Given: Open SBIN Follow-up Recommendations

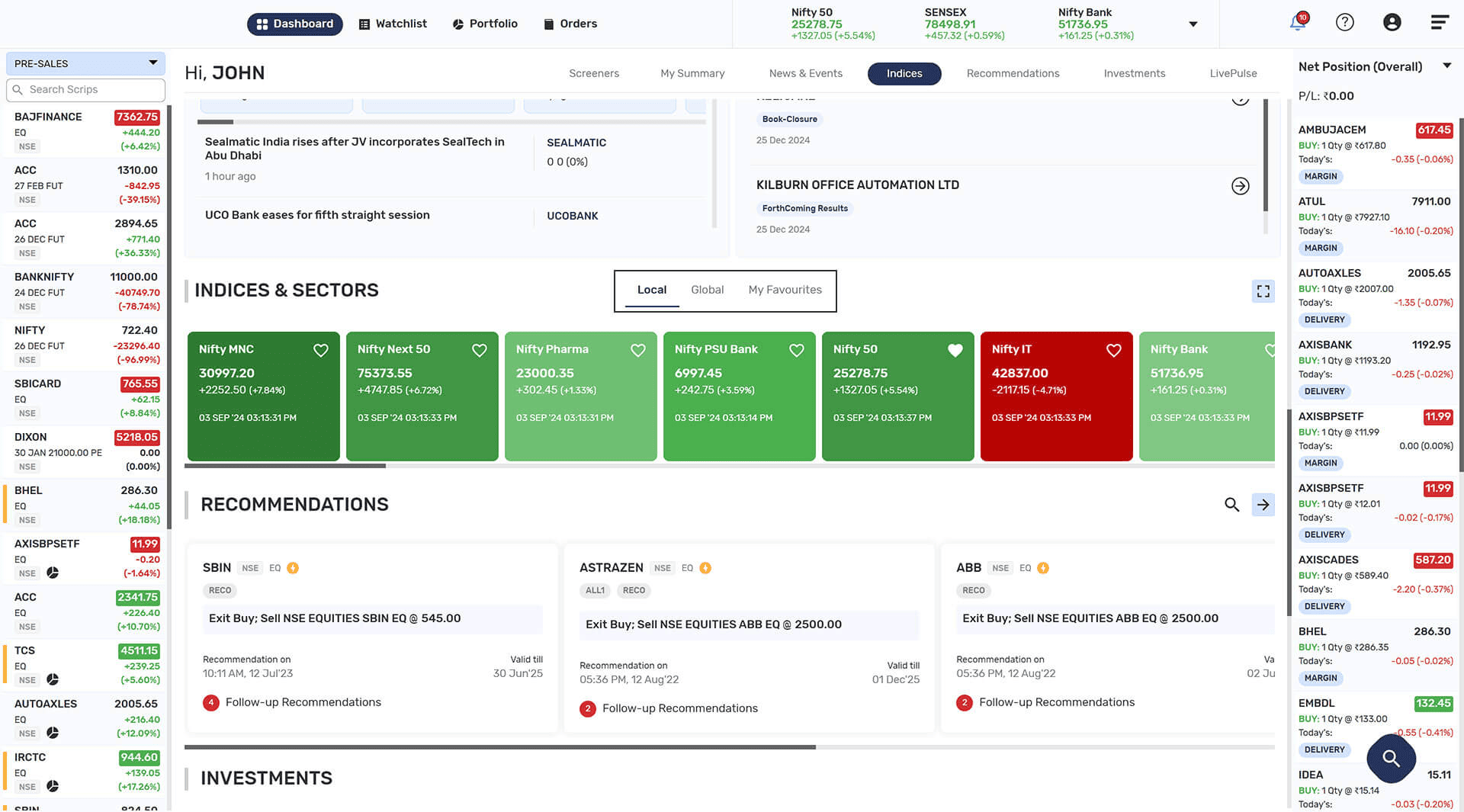Looking at the screenshot, I should coord(303,702).
